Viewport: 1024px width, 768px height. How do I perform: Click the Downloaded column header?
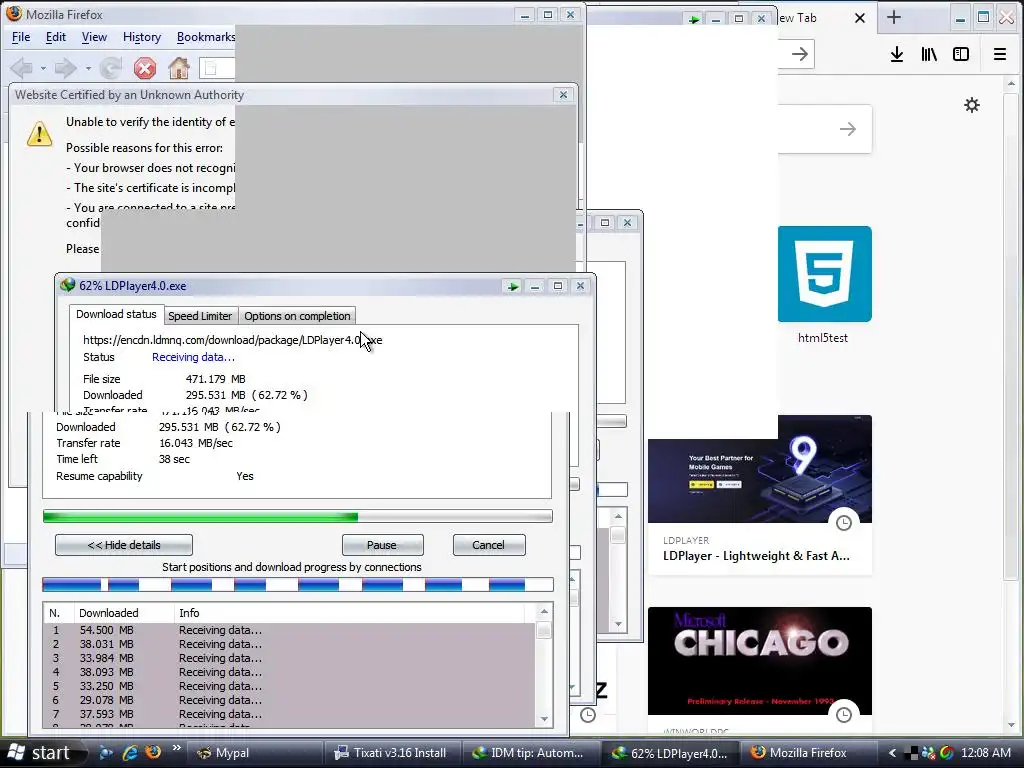coord(124,613)
